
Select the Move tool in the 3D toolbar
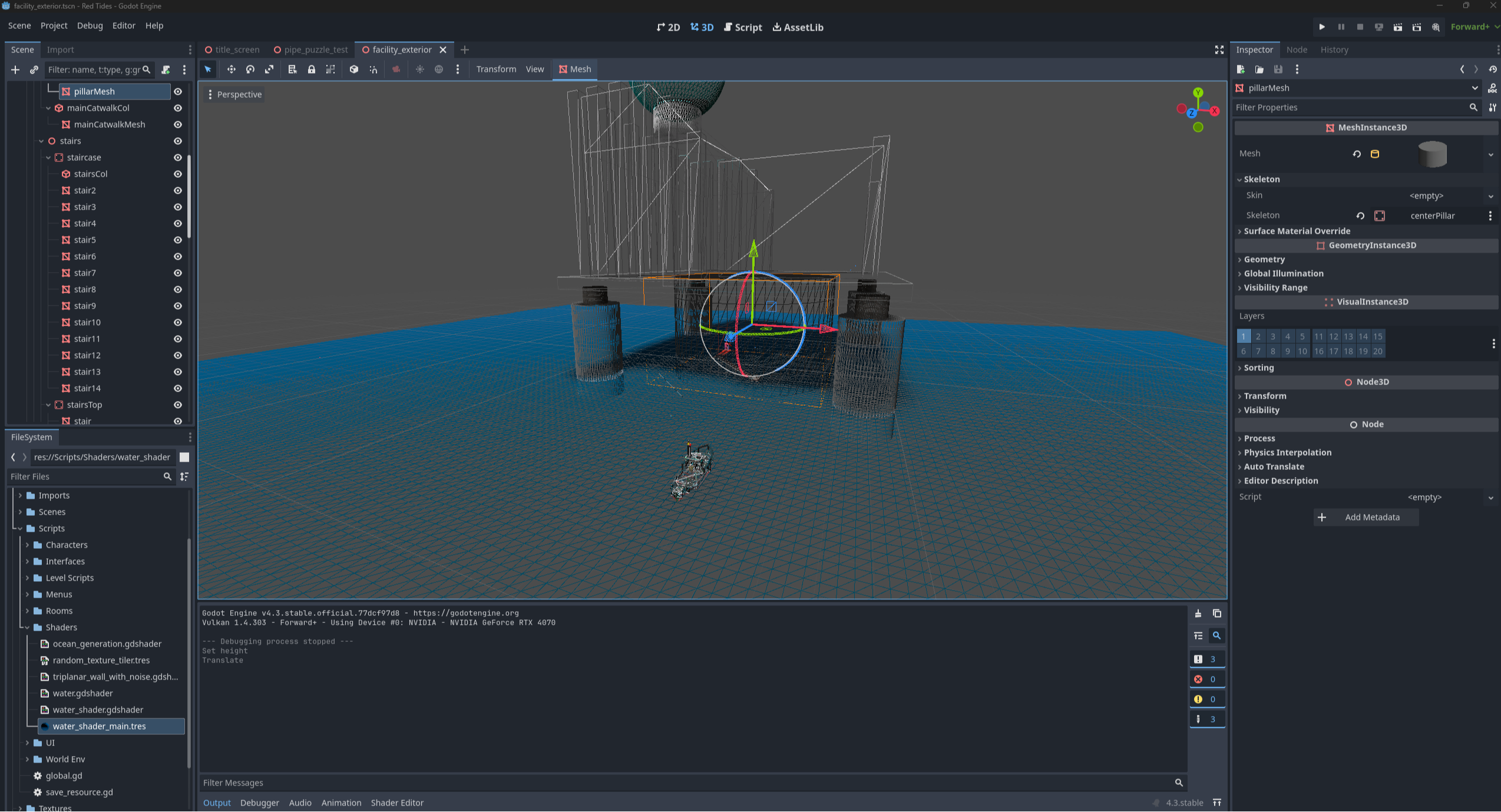click(231, 69)
